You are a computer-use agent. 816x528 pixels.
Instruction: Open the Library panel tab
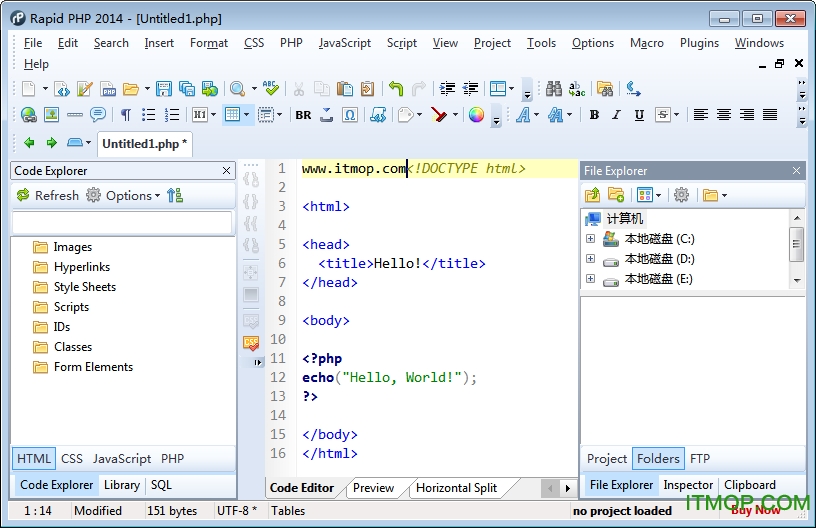[122, 485]
